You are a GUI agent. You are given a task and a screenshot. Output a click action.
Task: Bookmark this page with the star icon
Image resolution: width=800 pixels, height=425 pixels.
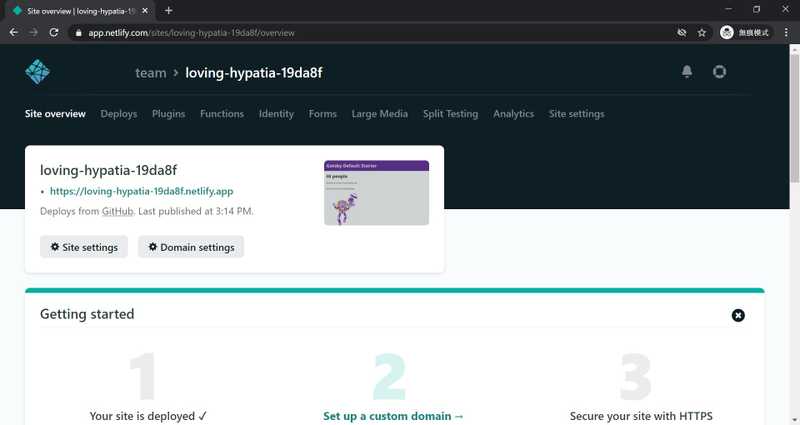pos(702,32)
